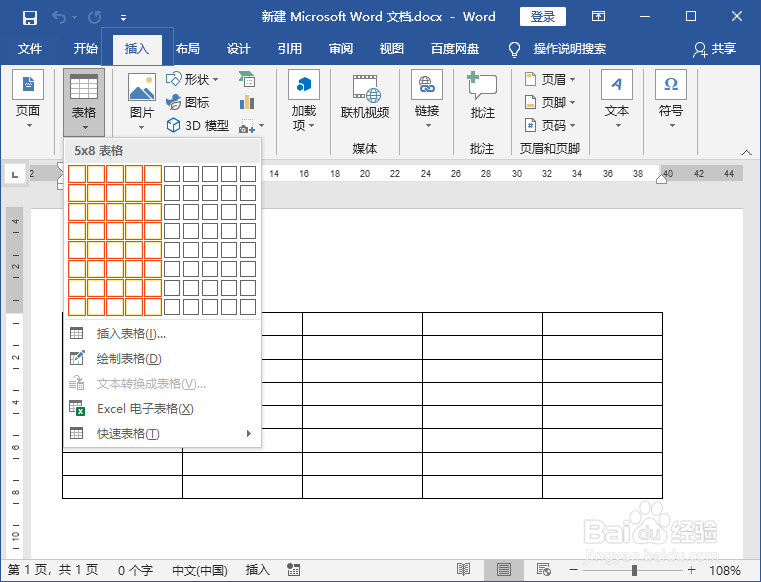Collapse the ribbon with the chevron

pyautogui.click(x=746, y=152)
